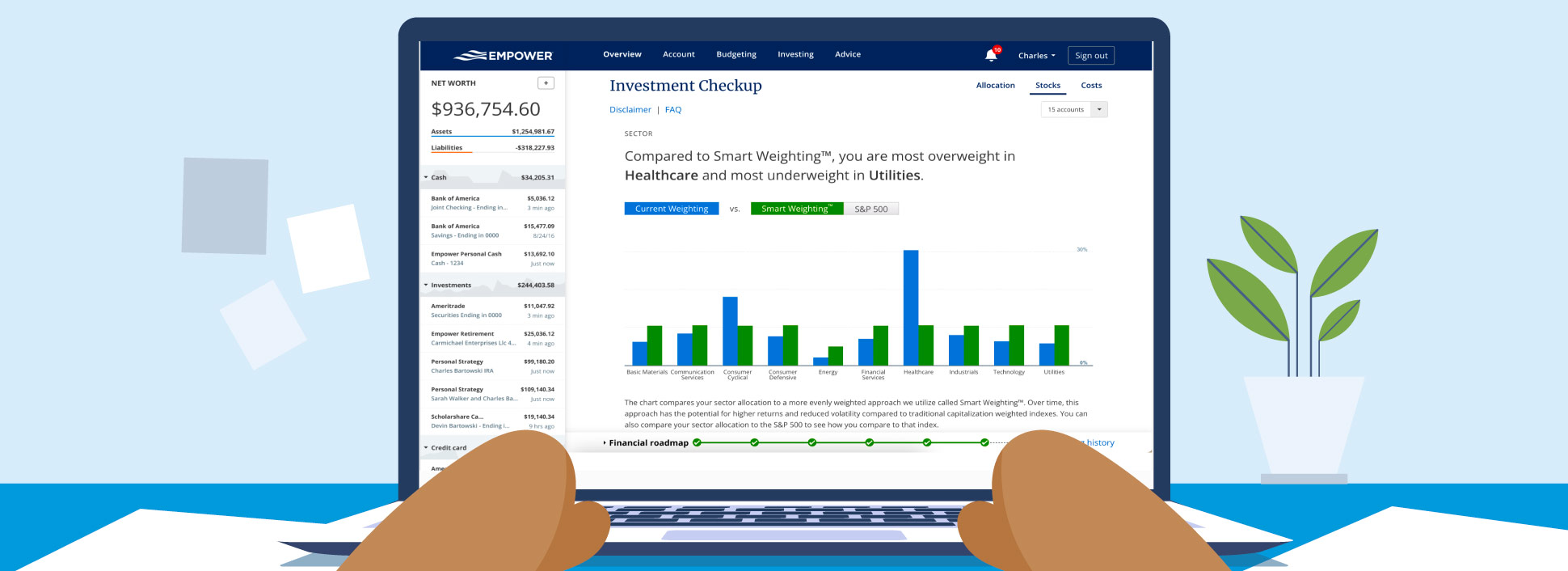This screenshot has height=571, width=1568.
Task: Select S&P 500 comparison
Action: (871, 209)
